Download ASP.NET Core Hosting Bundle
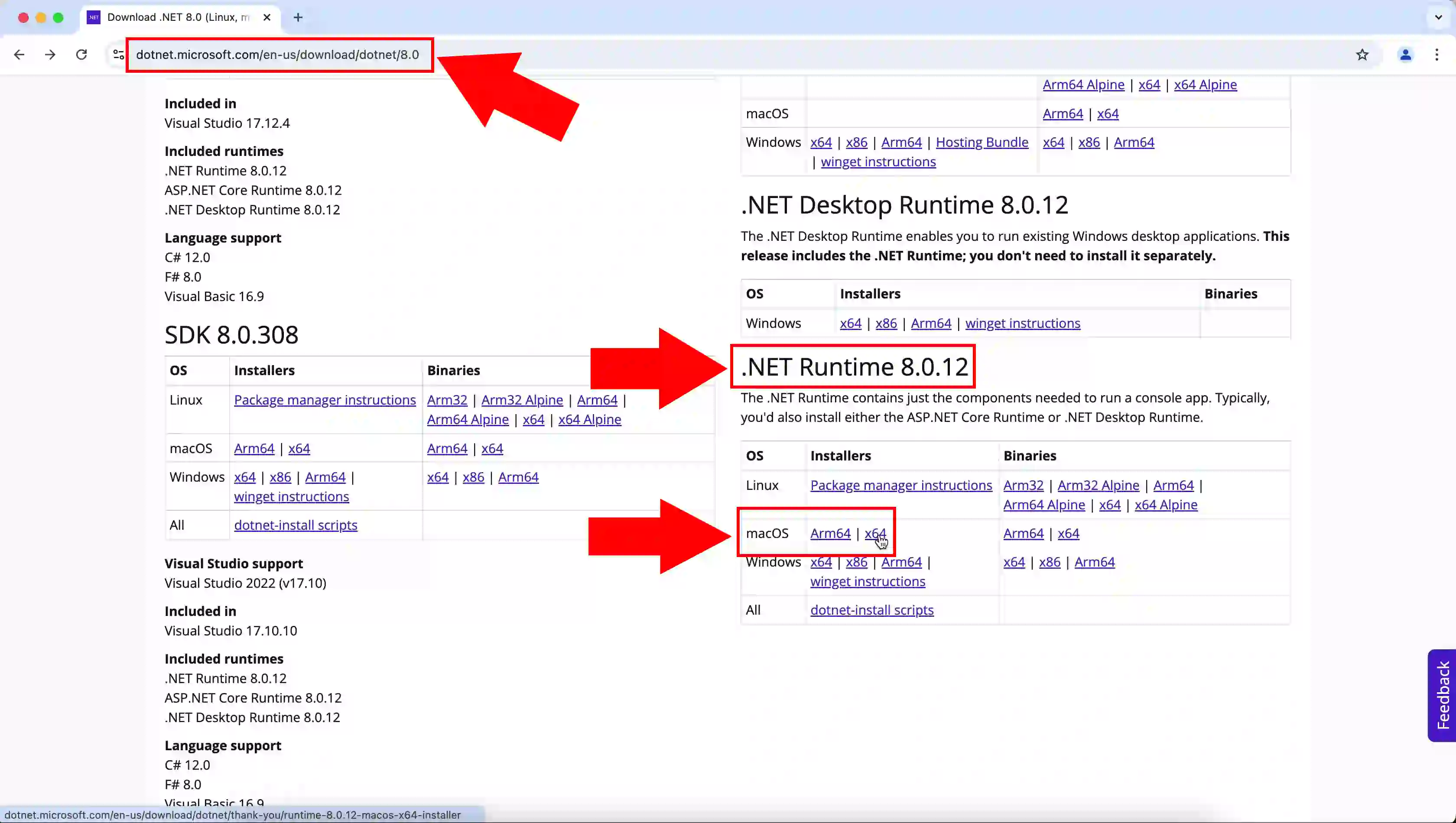Screen dimensions: 1456x823 (x=981, y=142)
